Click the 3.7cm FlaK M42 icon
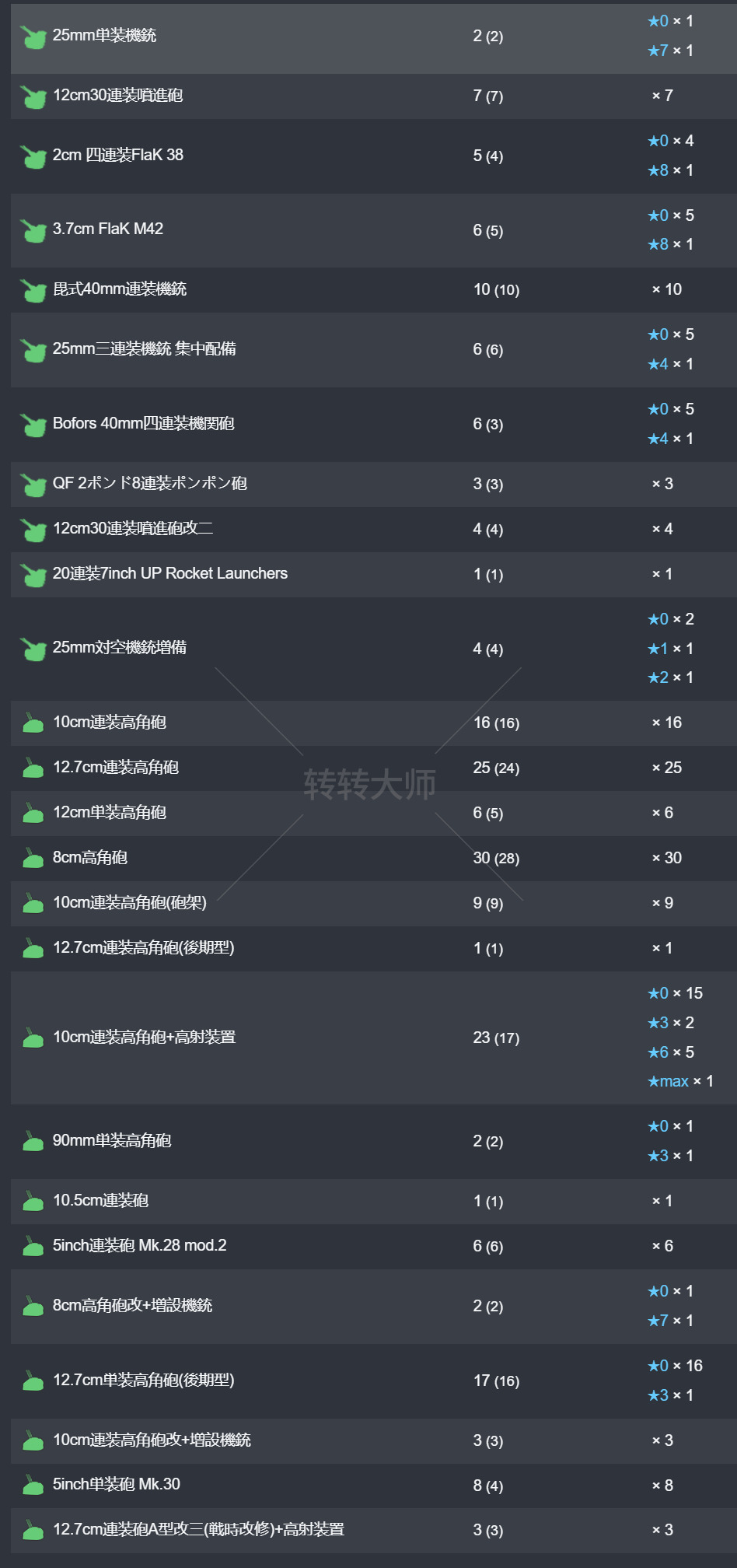This screenshot has width=737, height=1568. point(33,230)
